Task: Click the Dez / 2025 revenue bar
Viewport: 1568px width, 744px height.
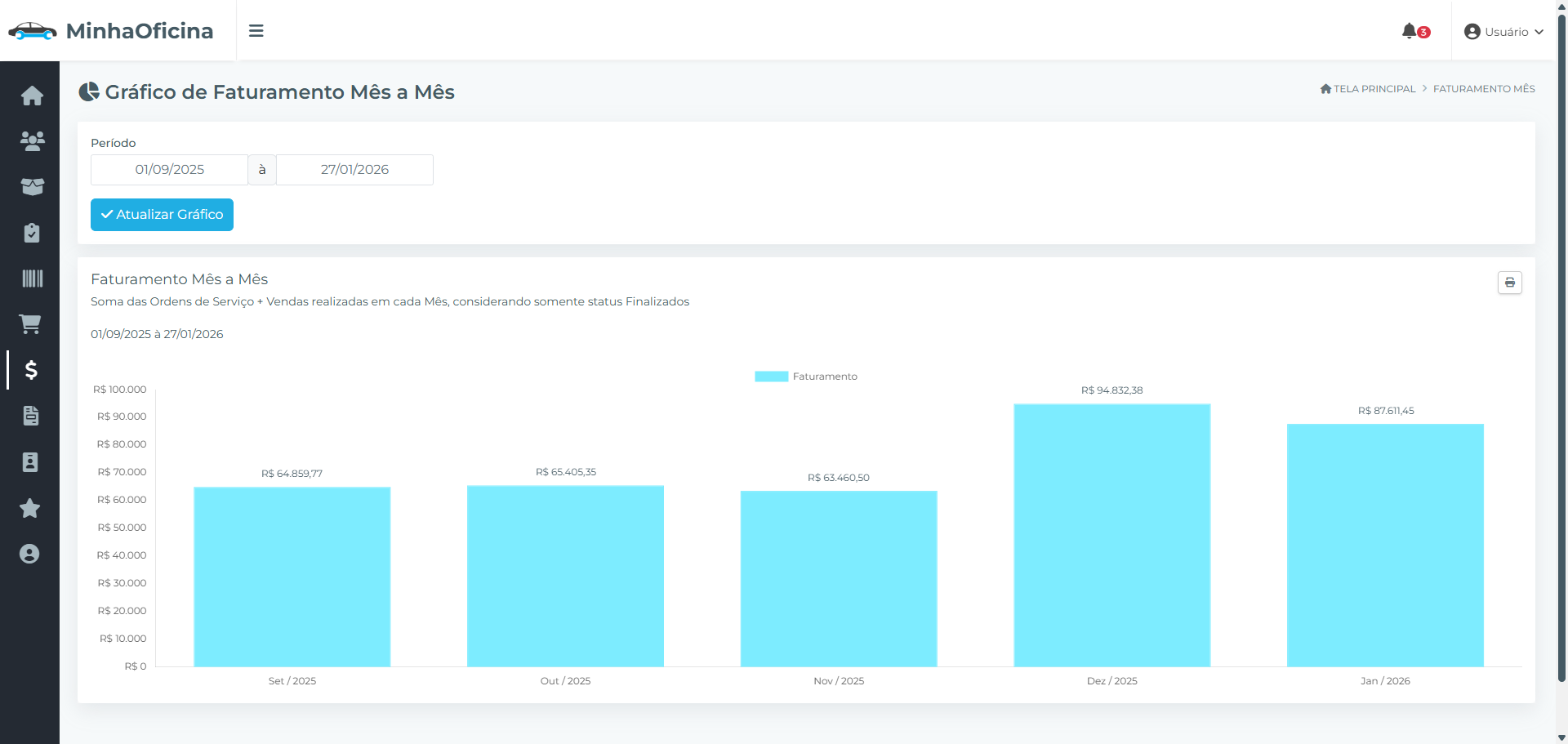Action: point(1111,535)
